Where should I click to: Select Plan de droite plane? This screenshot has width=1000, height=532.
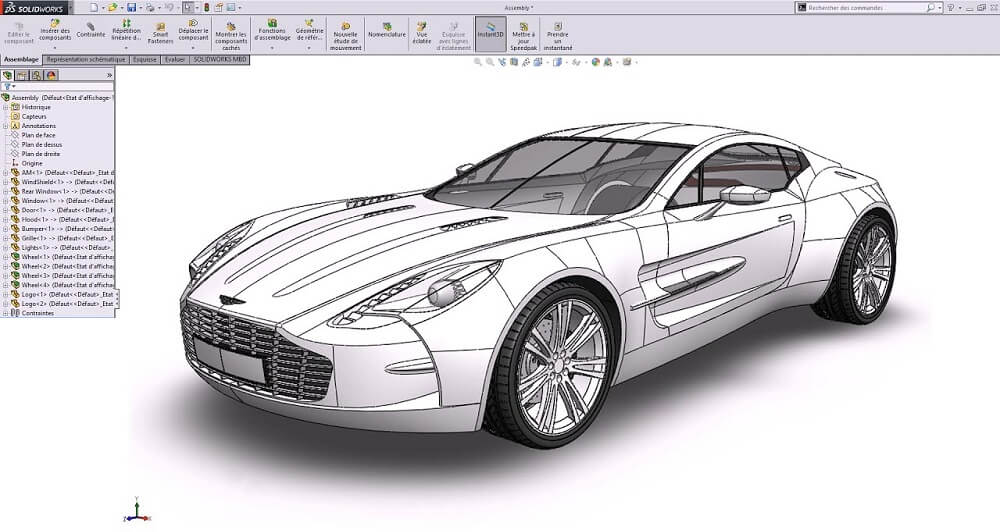pos(41,154)
